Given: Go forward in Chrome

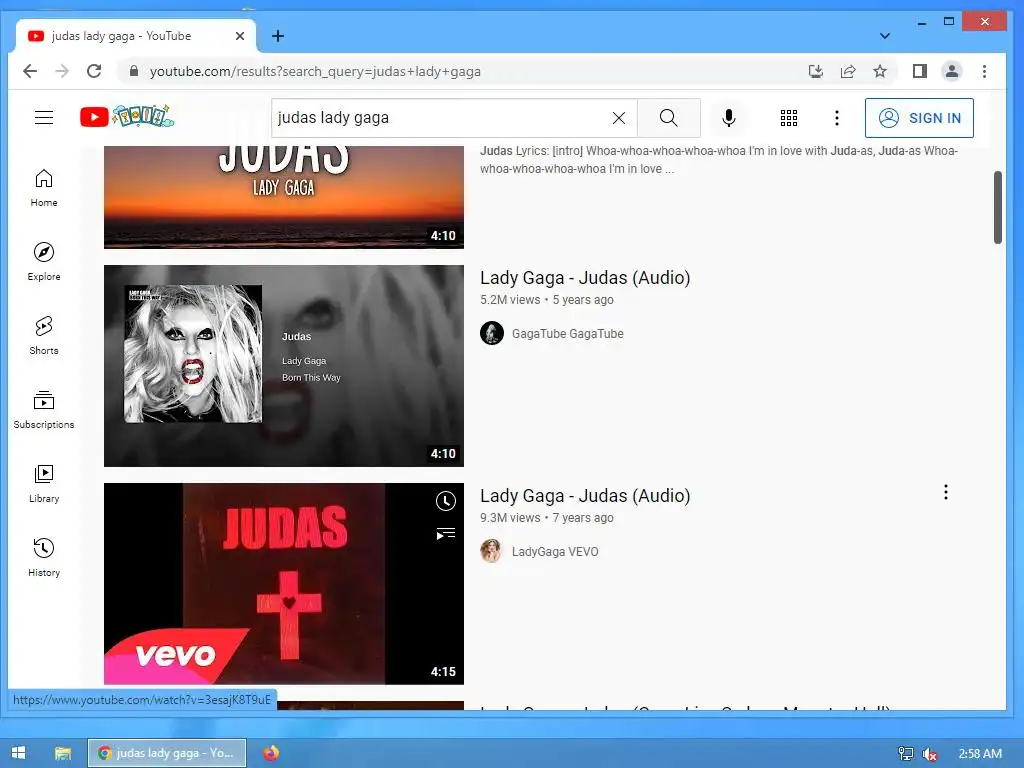Looking at the screenshot, I should (x=62, y=71).
